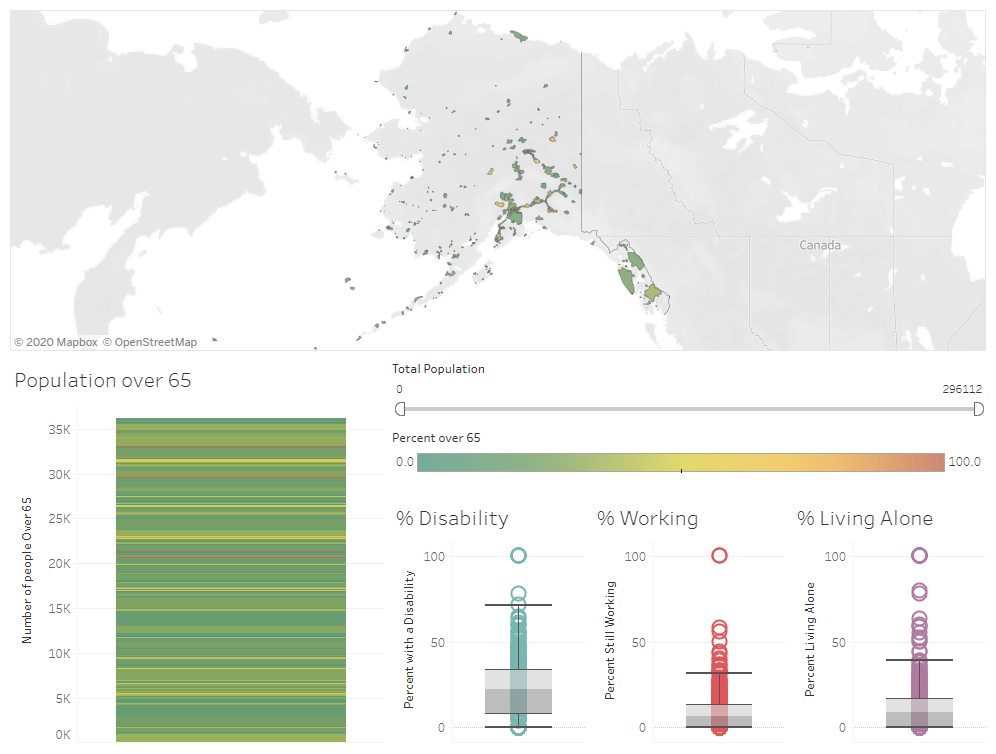This screenshot has height=754, width=996.
Task: Click the % Working box plot box
Action: point(719,715)
